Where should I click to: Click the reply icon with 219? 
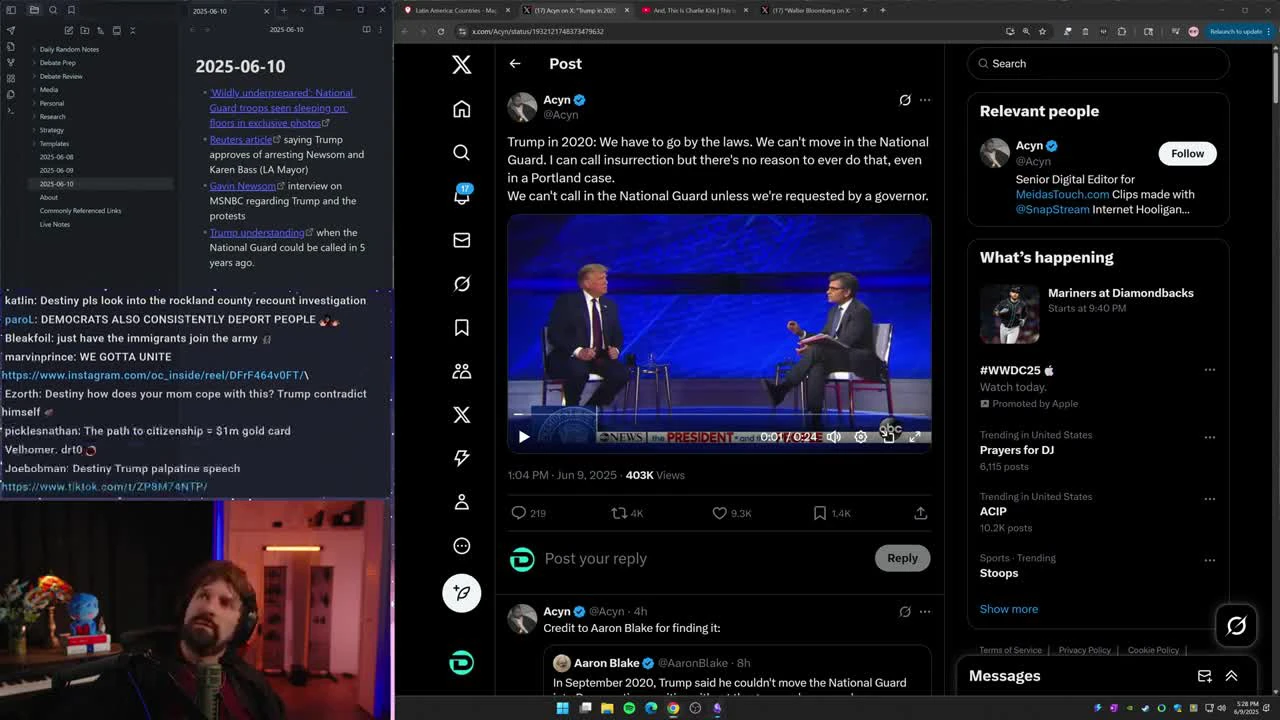click(x=518, y=513)
